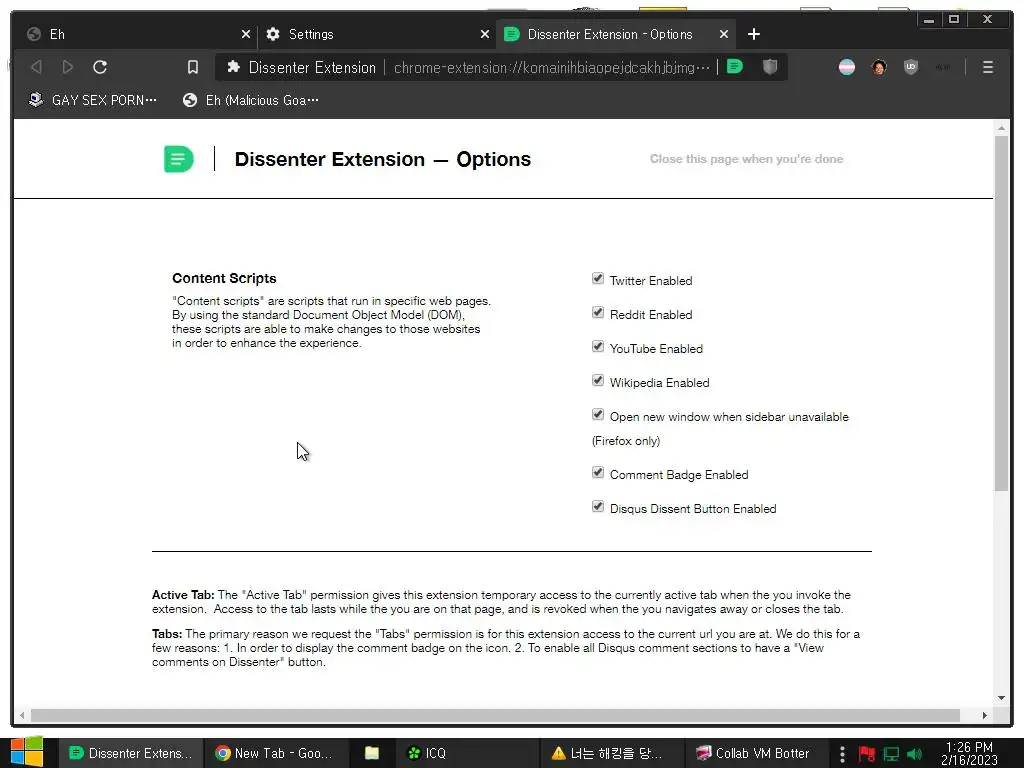Open the browser hamburger menu
Screen dimensions: 1024x768
pos(988,67)
